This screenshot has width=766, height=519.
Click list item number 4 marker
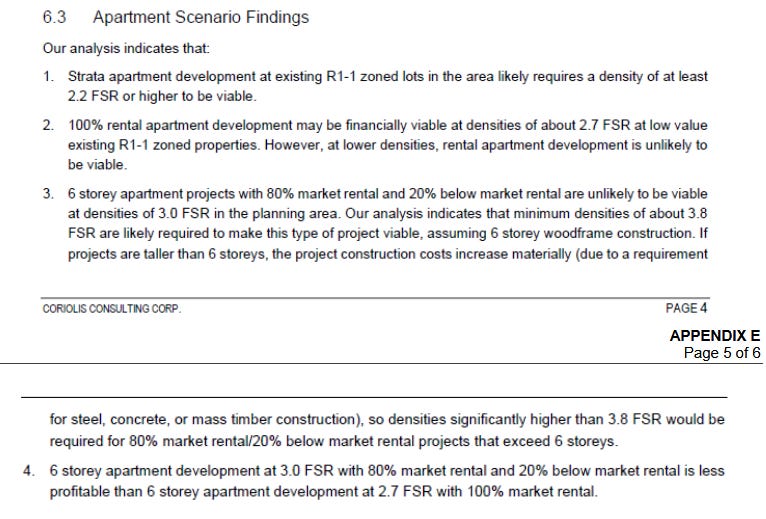[x=29, y=471]
